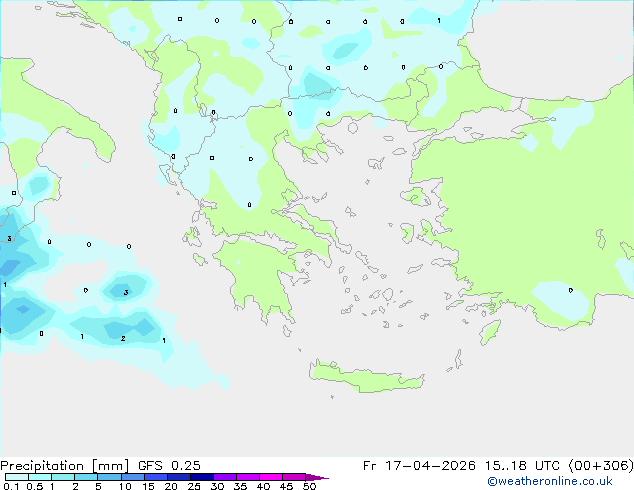This screenshot has width=634, height=490.
Task: Click the "GFS 0.25" model label
Action: tap(169, 466)
